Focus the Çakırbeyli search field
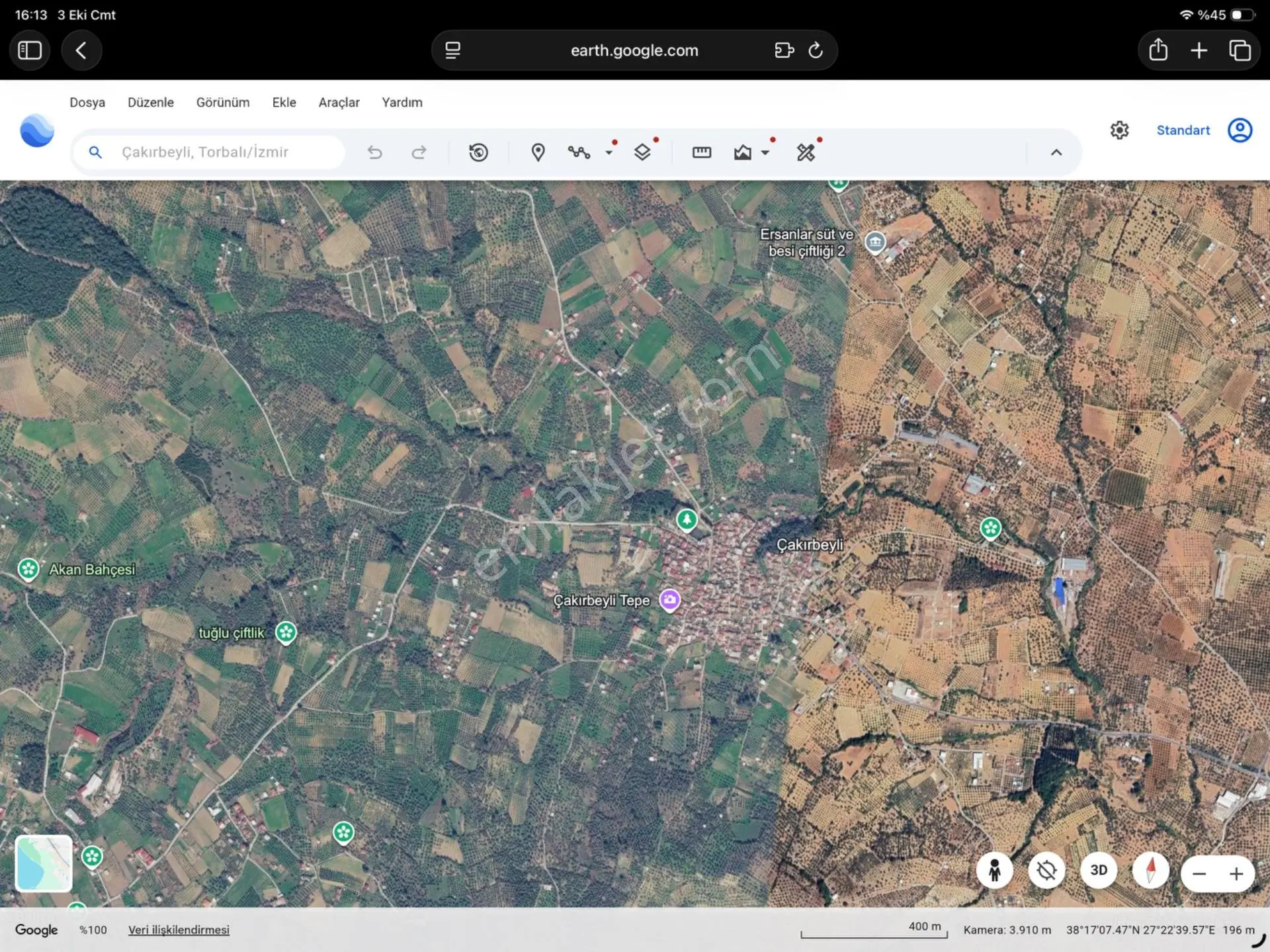This screenshot has width=1270, height=952. coord(209,153)
